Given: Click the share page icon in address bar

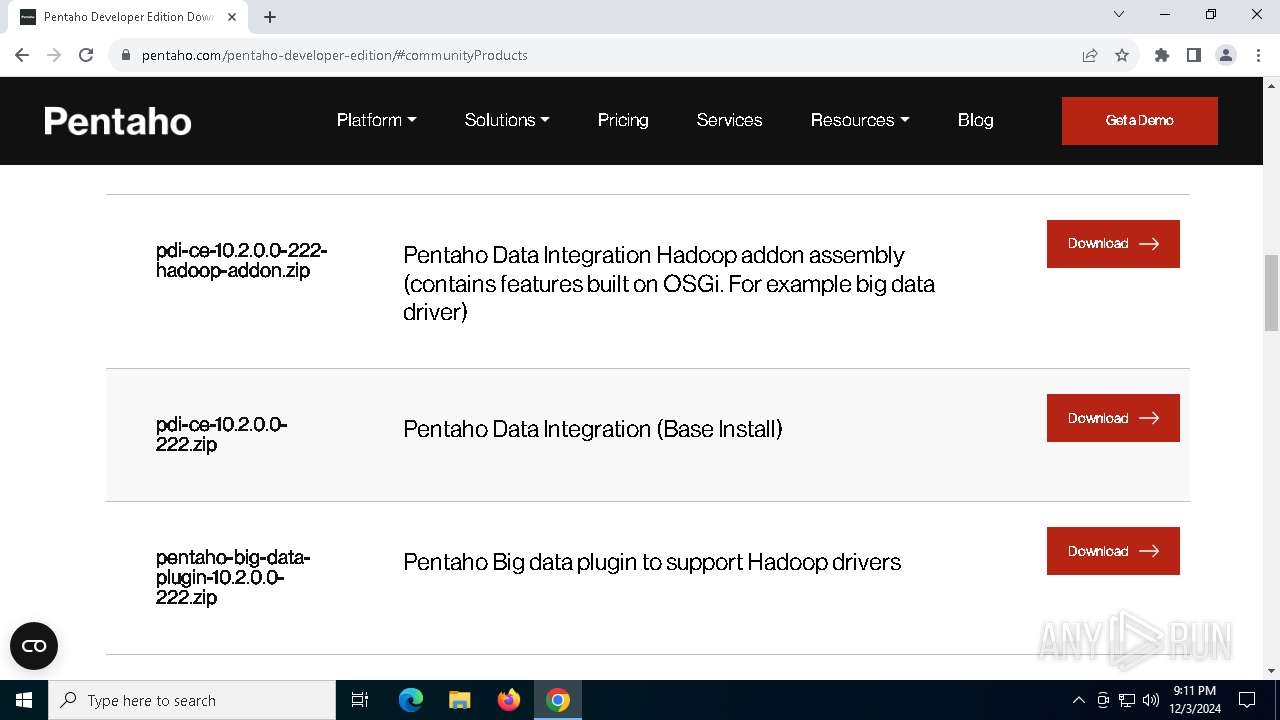Looking at the screenshot, I should (x=1090, y=55).
